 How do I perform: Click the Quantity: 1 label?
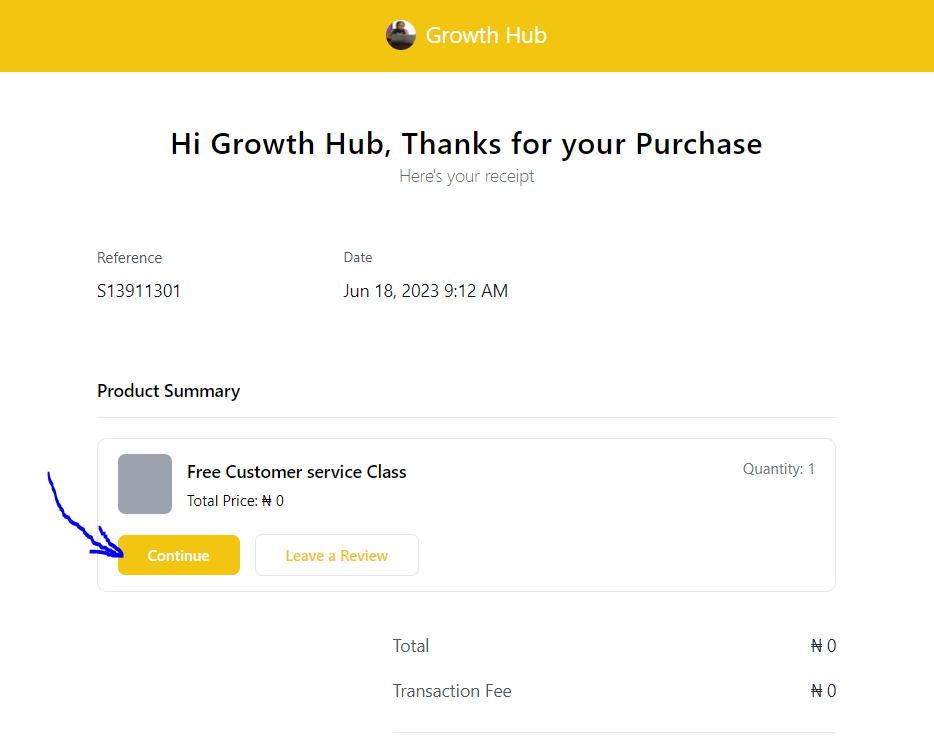778,469
